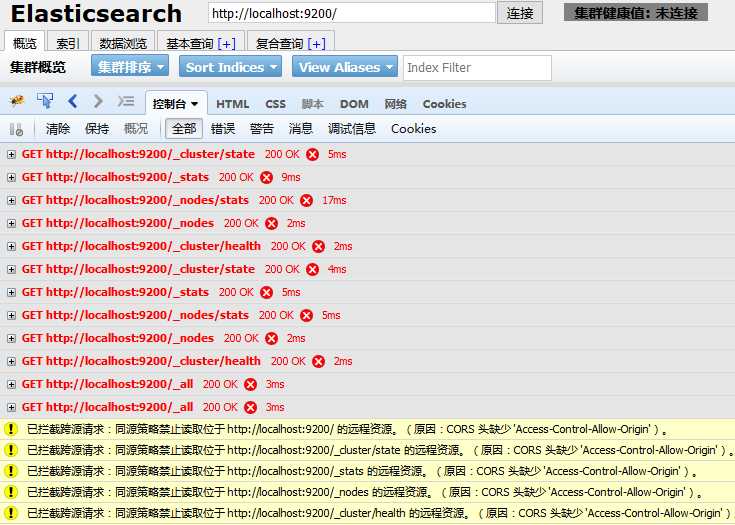Switch to the 数据浏览 tab
This screenshot has height=525, width=735.
click(x=123, y=43)
